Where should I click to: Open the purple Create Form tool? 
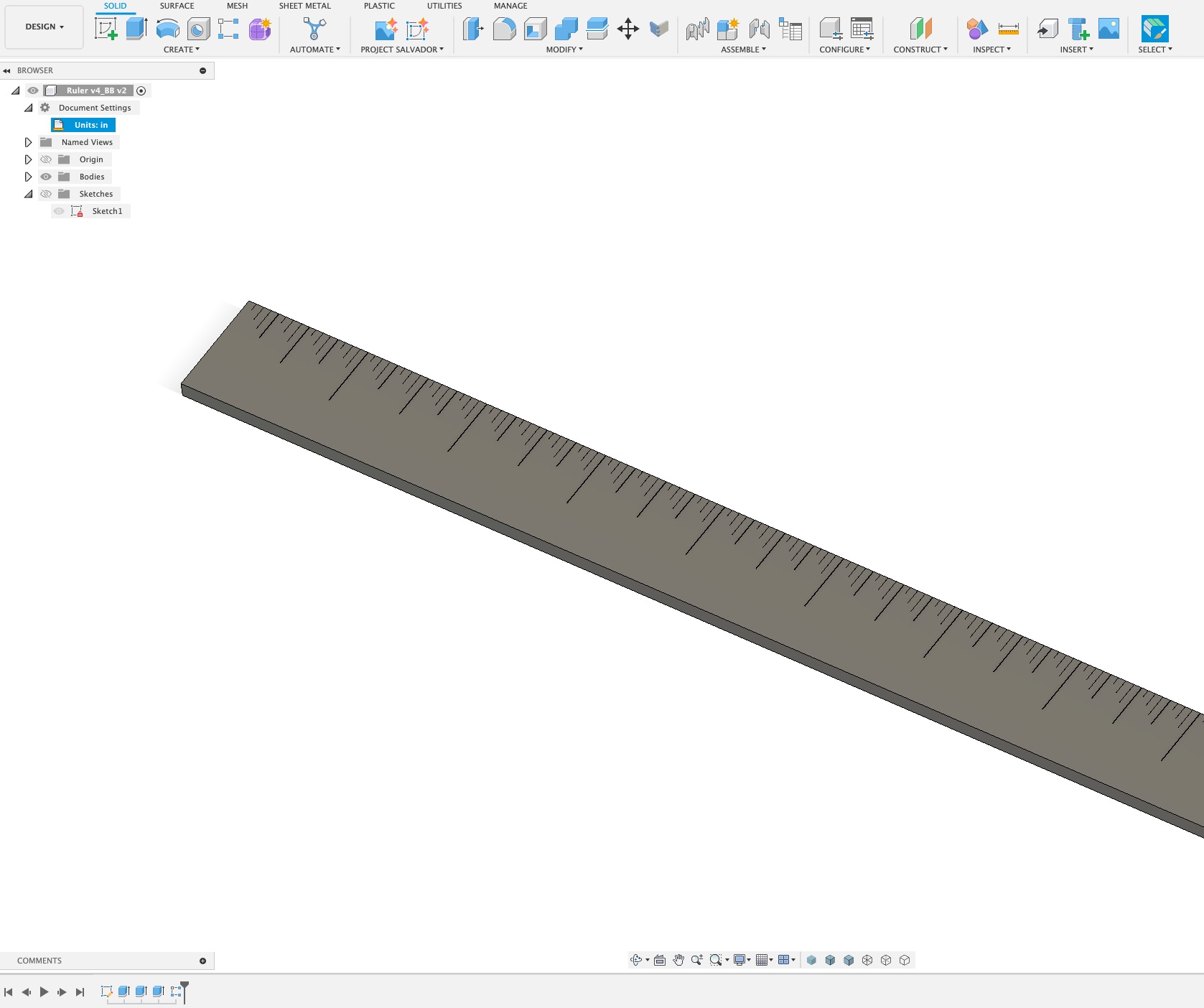(x=259, y=28)
